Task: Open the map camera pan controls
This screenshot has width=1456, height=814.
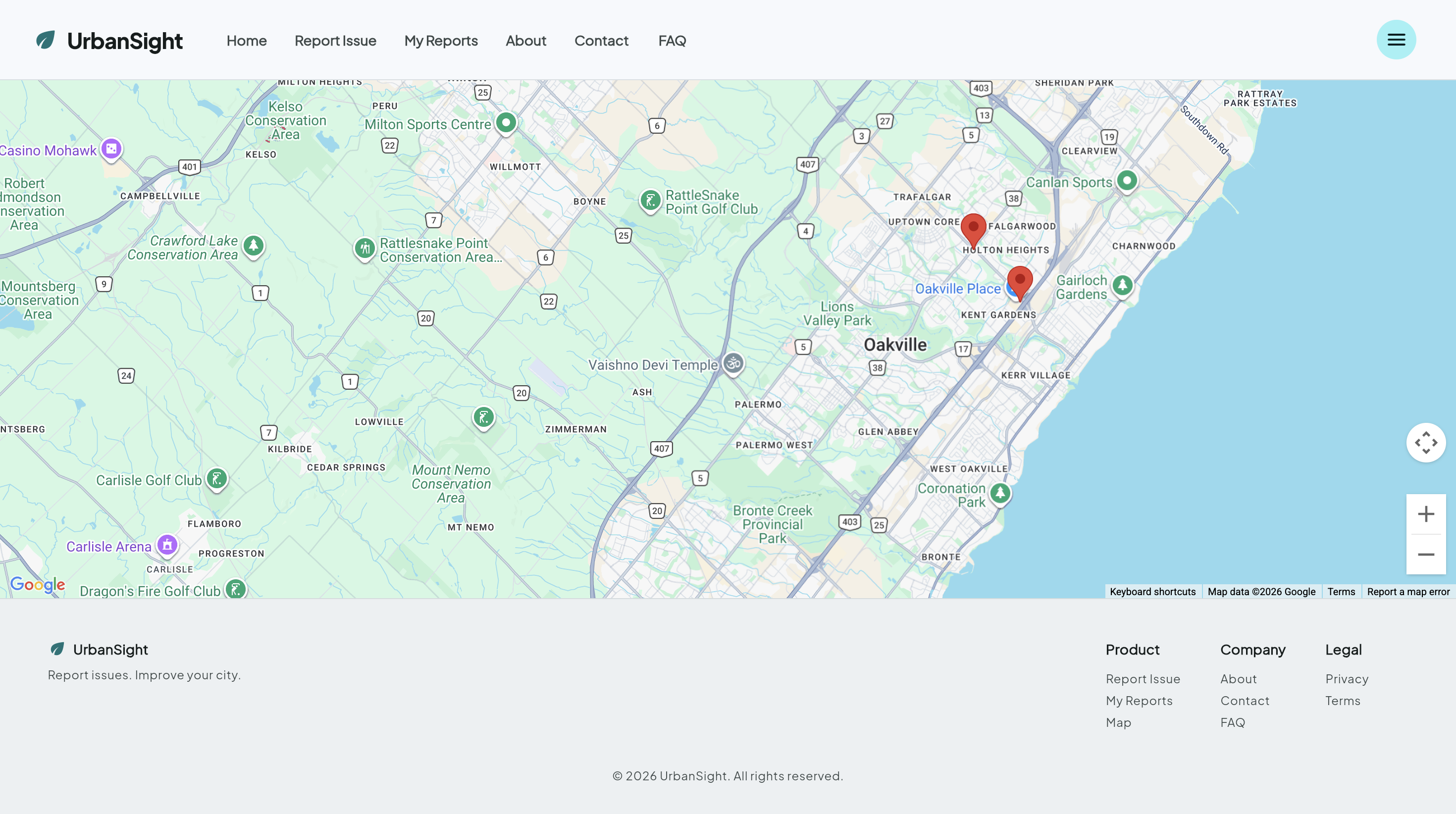Action: 1425,443
